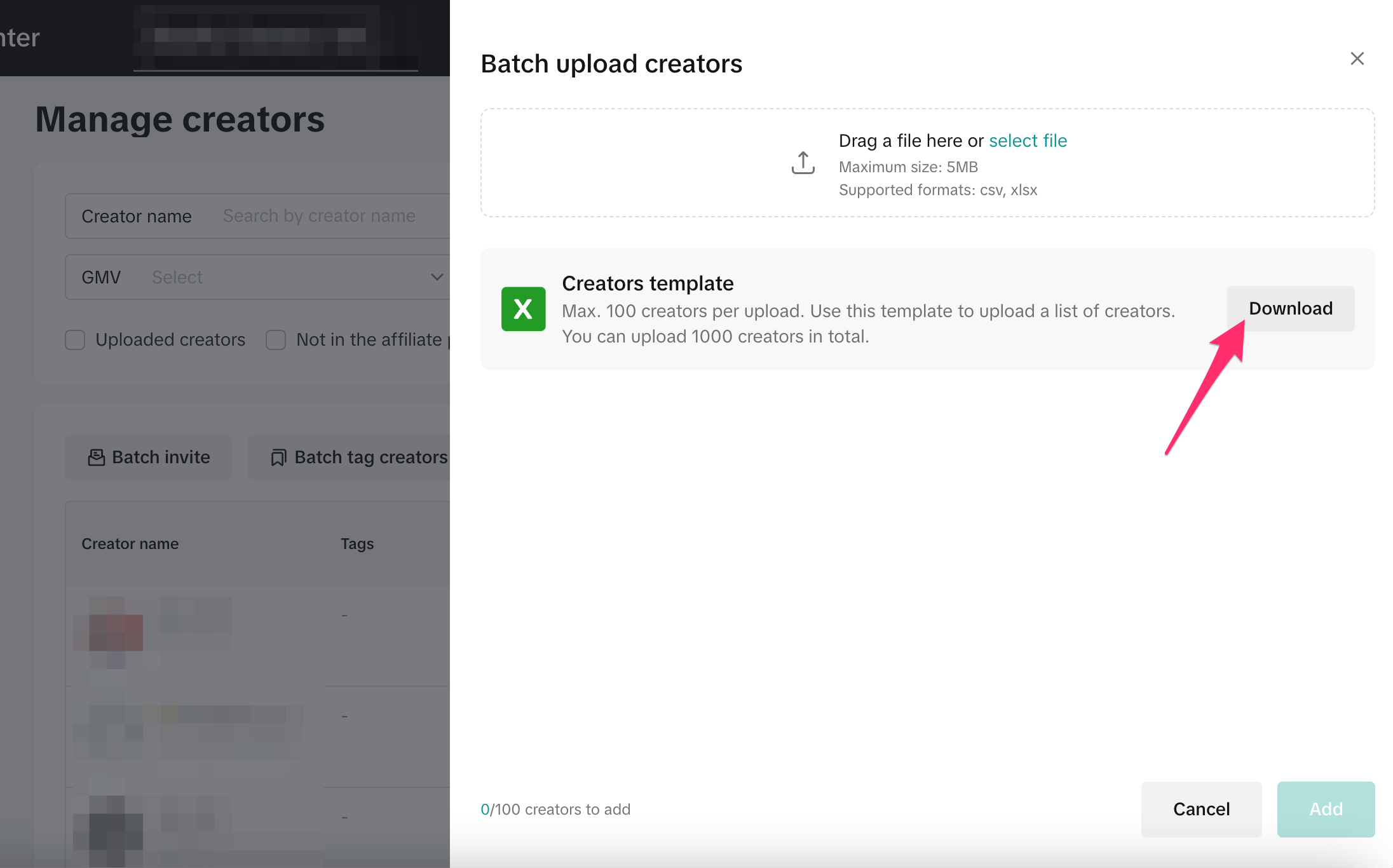Click the Batch tag bookmark icon
This screenshot has height=868, width=1393.
click(x=278, y=458)
